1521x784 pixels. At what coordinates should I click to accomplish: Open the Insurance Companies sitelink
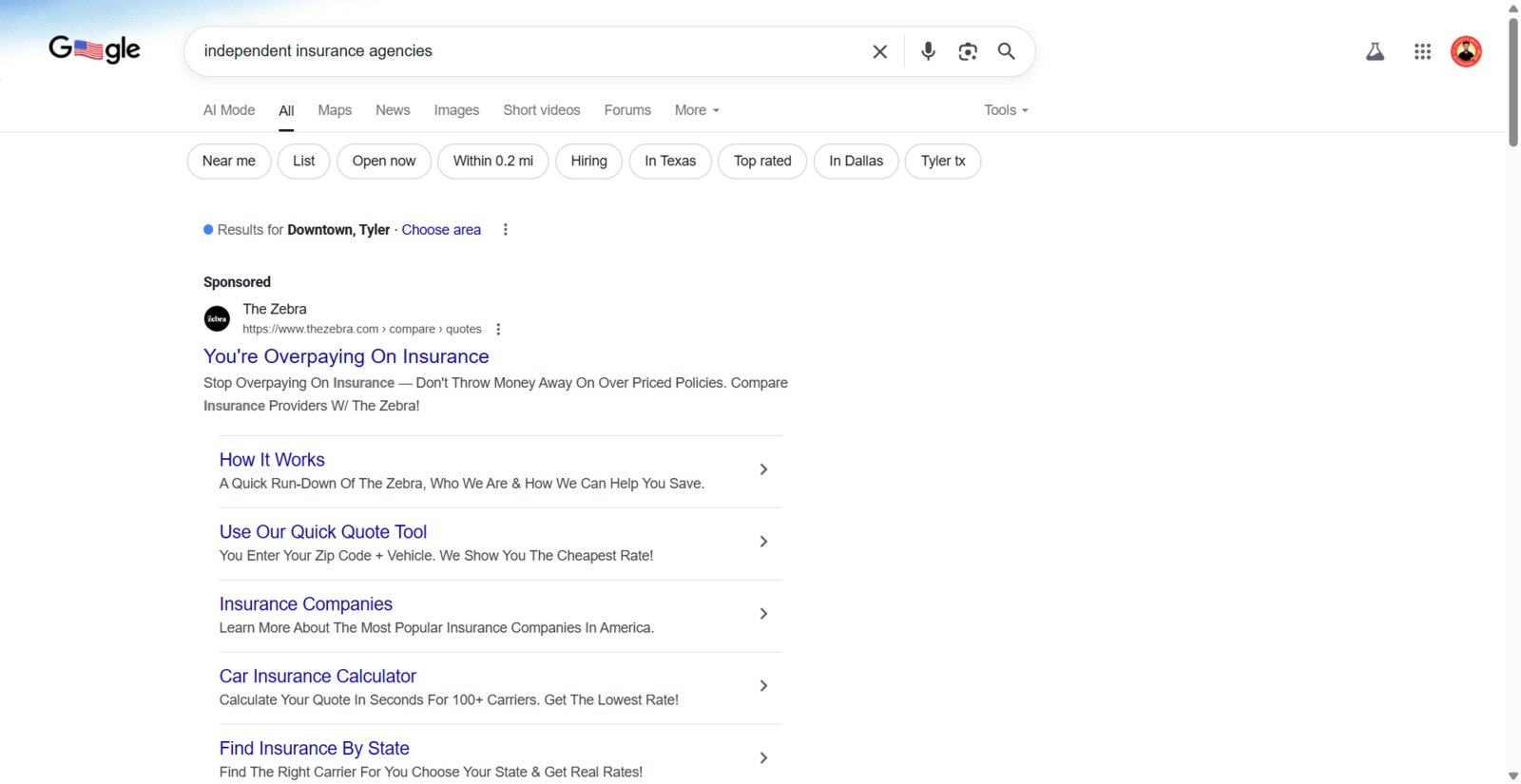tap(306, 604)
